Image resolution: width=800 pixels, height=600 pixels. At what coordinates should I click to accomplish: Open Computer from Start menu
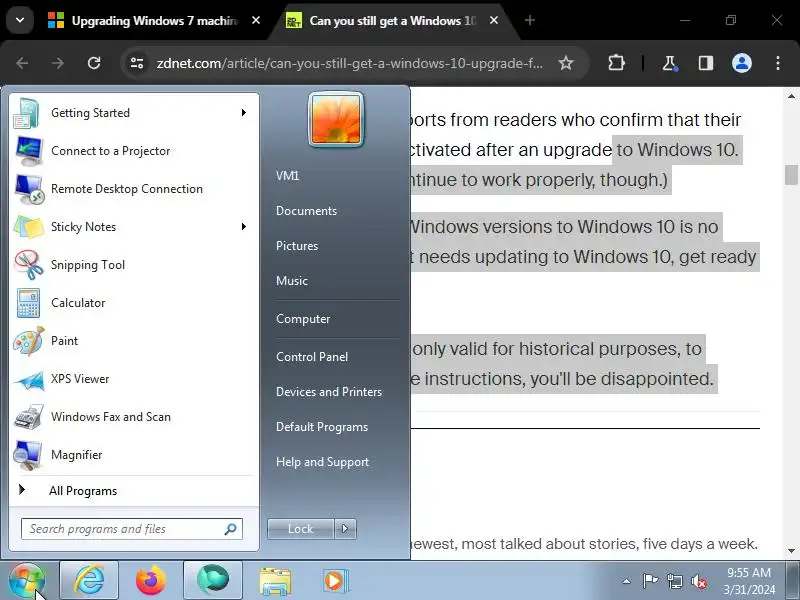(303, 319)
